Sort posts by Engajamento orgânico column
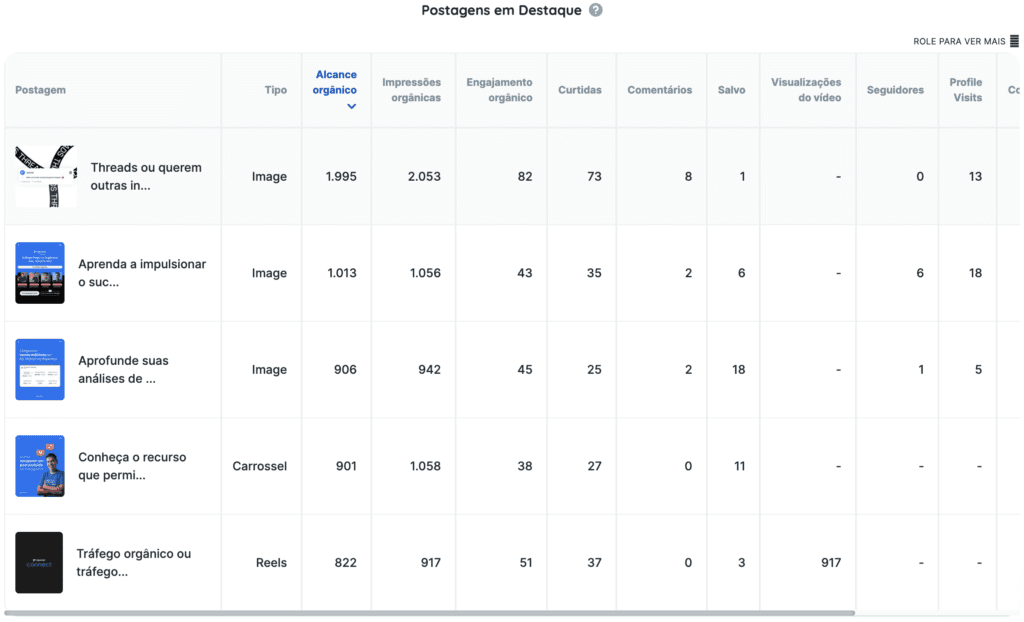This screenshot has width=1024, height=622. tap(501, 89)
